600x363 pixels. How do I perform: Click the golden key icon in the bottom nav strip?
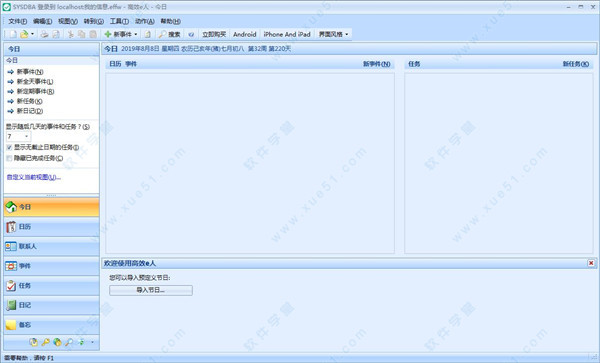point(46,342)
